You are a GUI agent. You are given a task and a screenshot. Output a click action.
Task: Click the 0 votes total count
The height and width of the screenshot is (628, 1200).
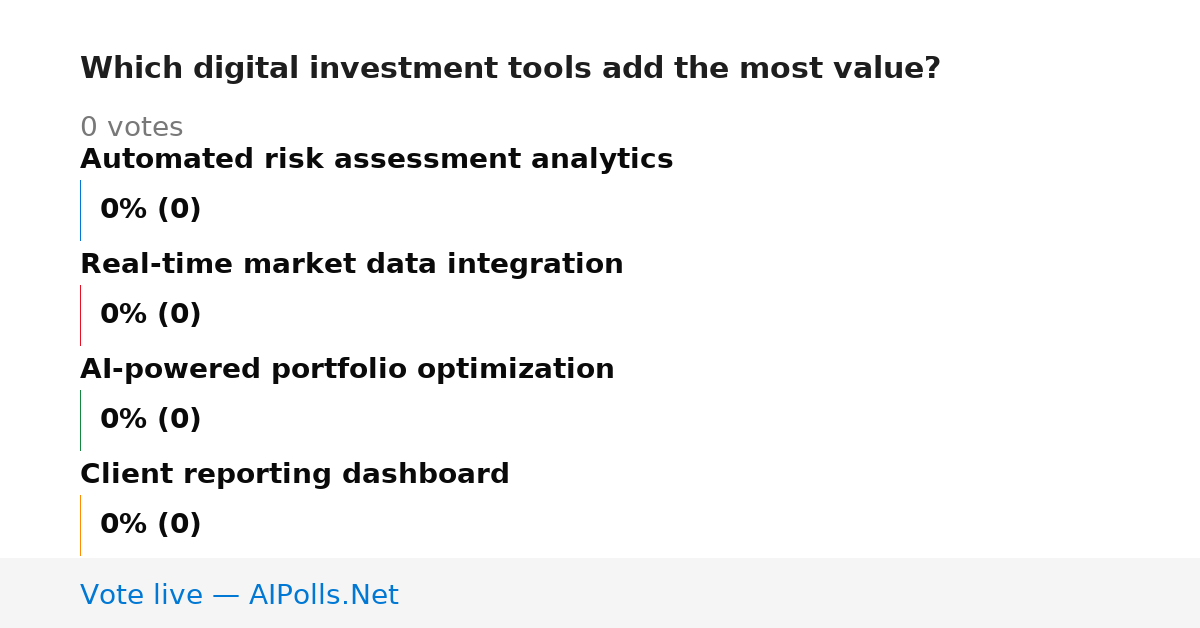click(x=131, y=127)
